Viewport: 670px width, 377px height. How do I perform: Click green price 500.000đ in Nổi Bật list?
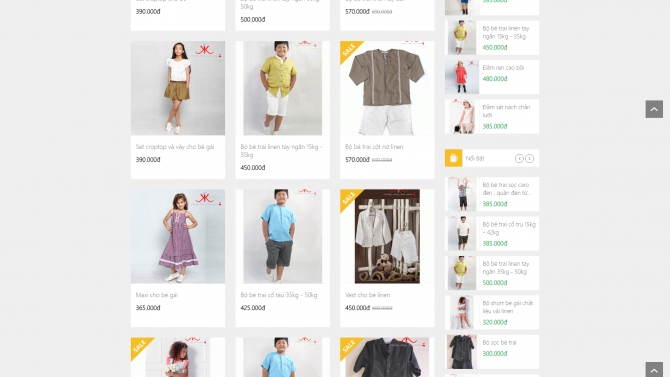[x=495, y=283]
